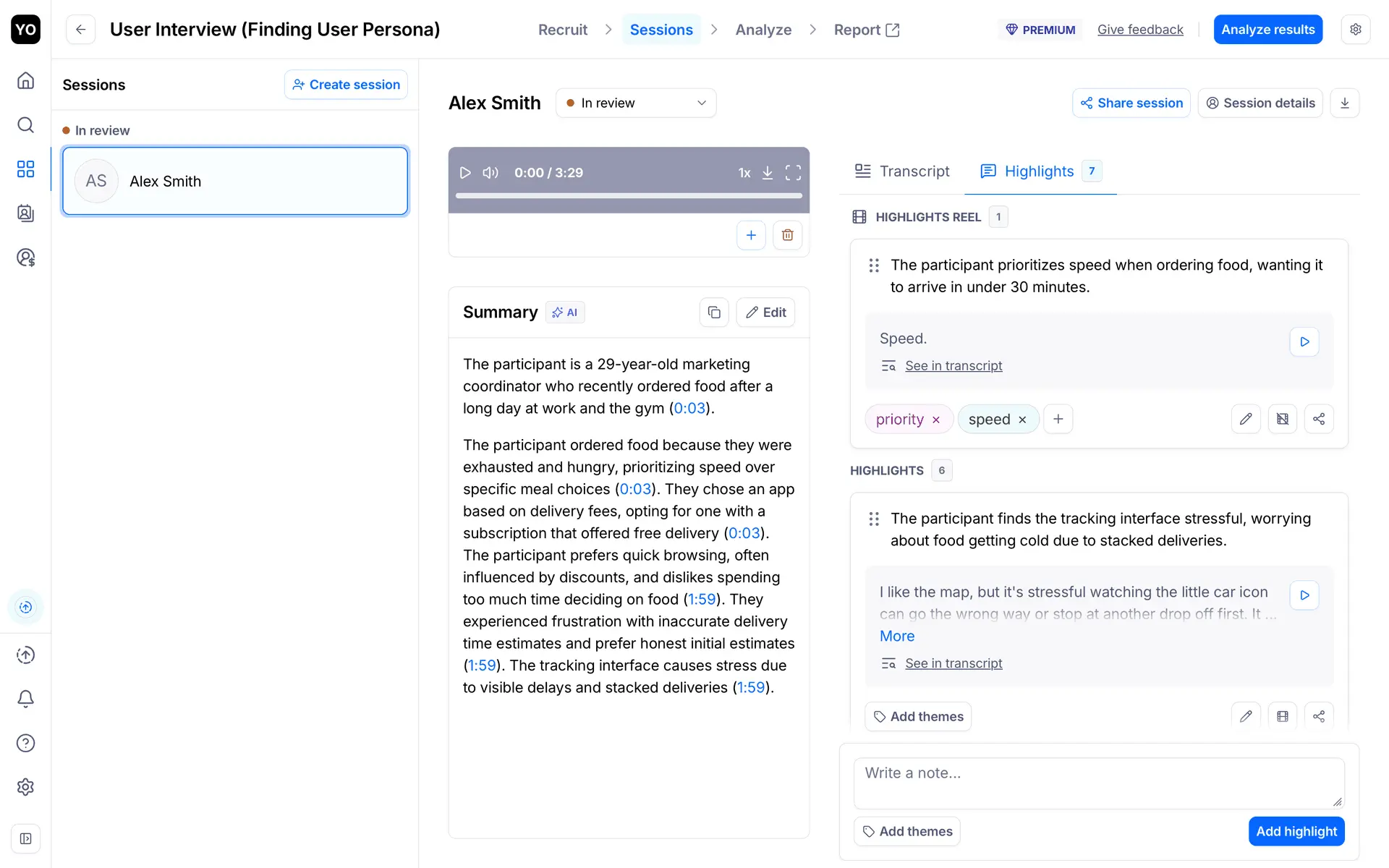
Task: Click the Create session button
Action: pyautogui.click(x=346, y=85)
